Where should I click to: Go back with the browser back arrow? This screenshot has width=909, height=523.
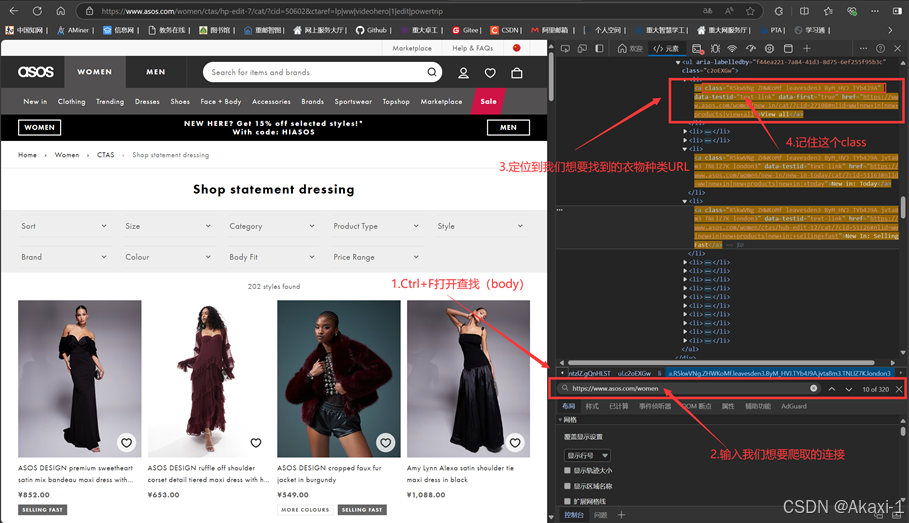pyautogui.click(x=13, y=11)
